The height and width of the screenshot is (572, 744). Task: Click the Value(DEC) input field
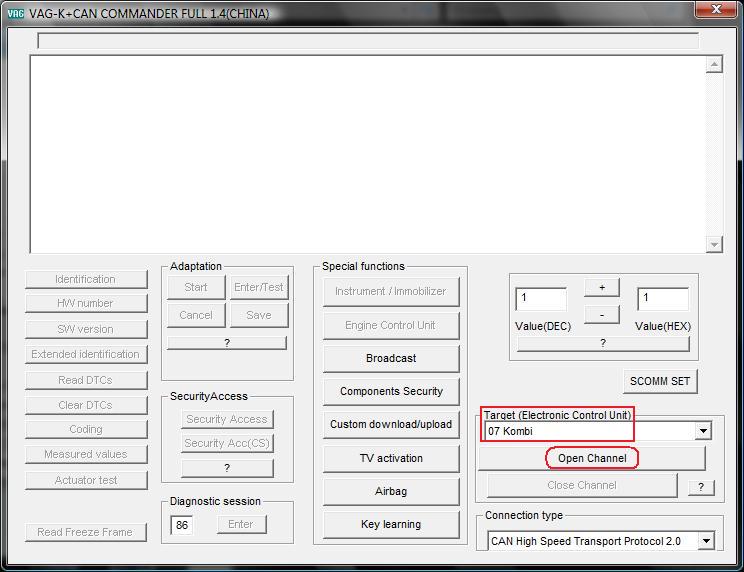point(541,299)
